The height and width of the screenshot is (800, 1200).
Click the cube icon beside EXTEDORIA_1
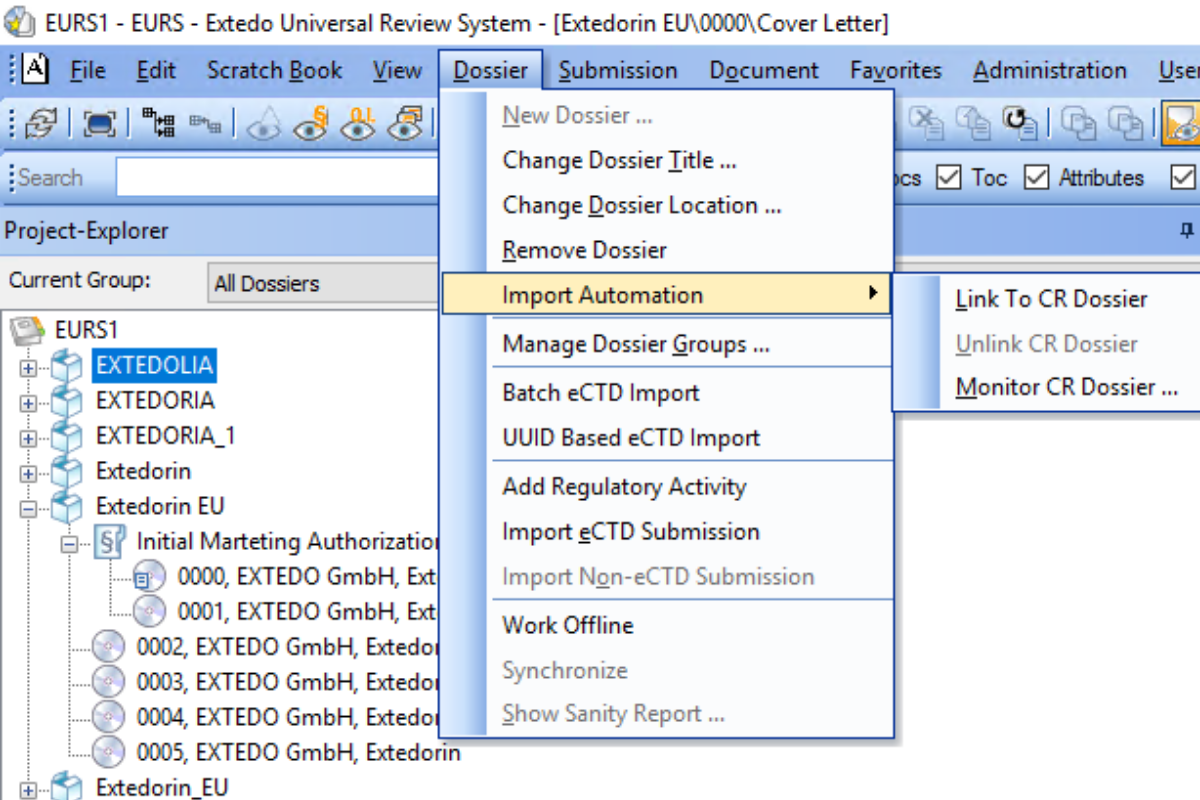pyautogui.click(x=66, y=436)
